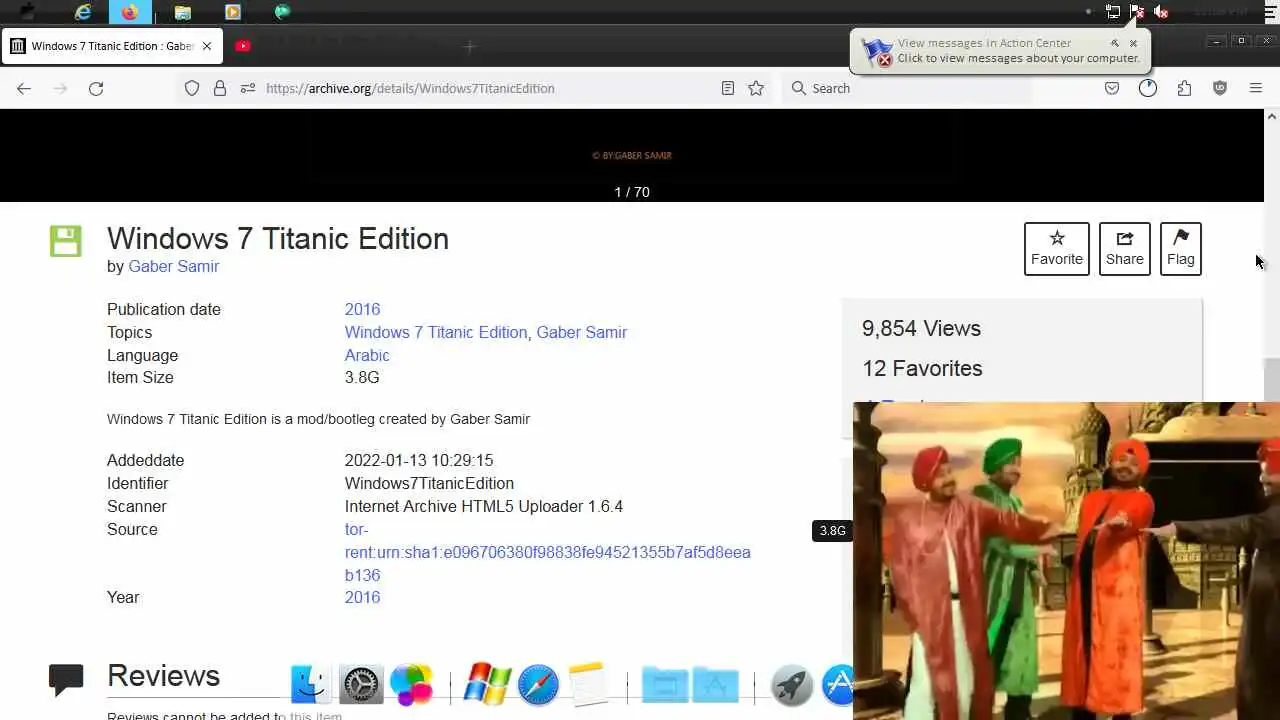Viewport: 1280px width, 720px height.
Task: Click the Share button
Action: point(1125,248)
